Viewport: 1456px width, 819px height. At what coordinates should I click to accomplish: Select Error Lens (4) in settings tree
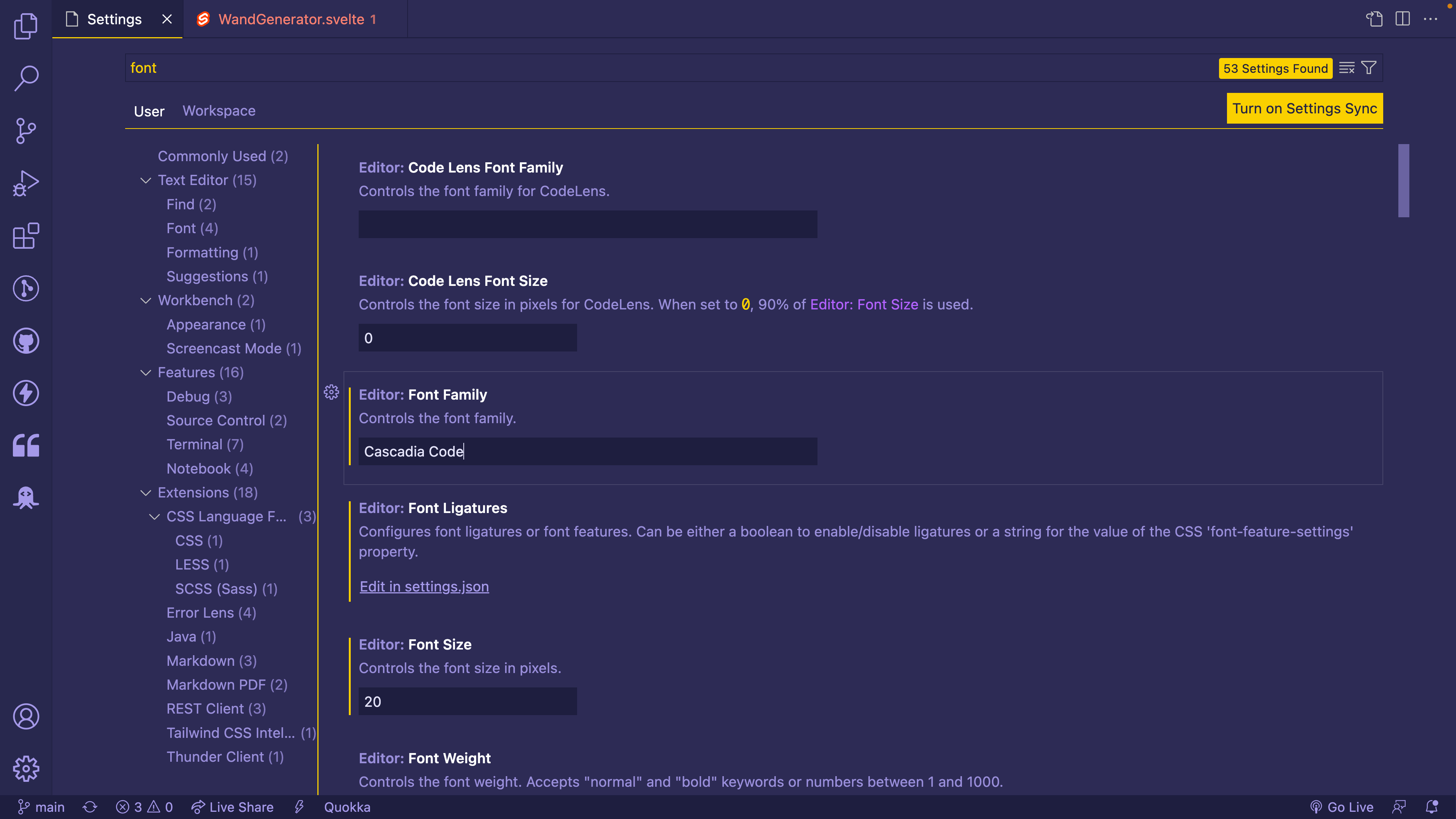(x=211, y=613)
